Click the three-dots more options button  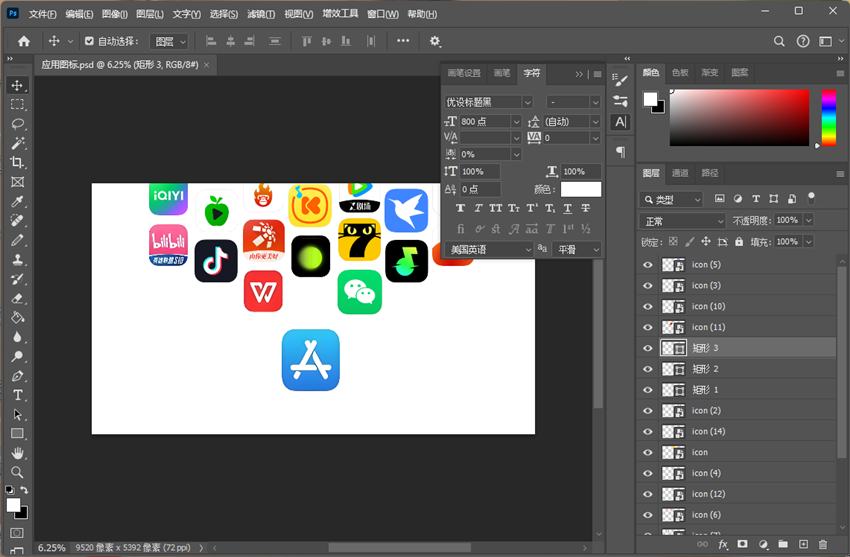coord(403,41)
